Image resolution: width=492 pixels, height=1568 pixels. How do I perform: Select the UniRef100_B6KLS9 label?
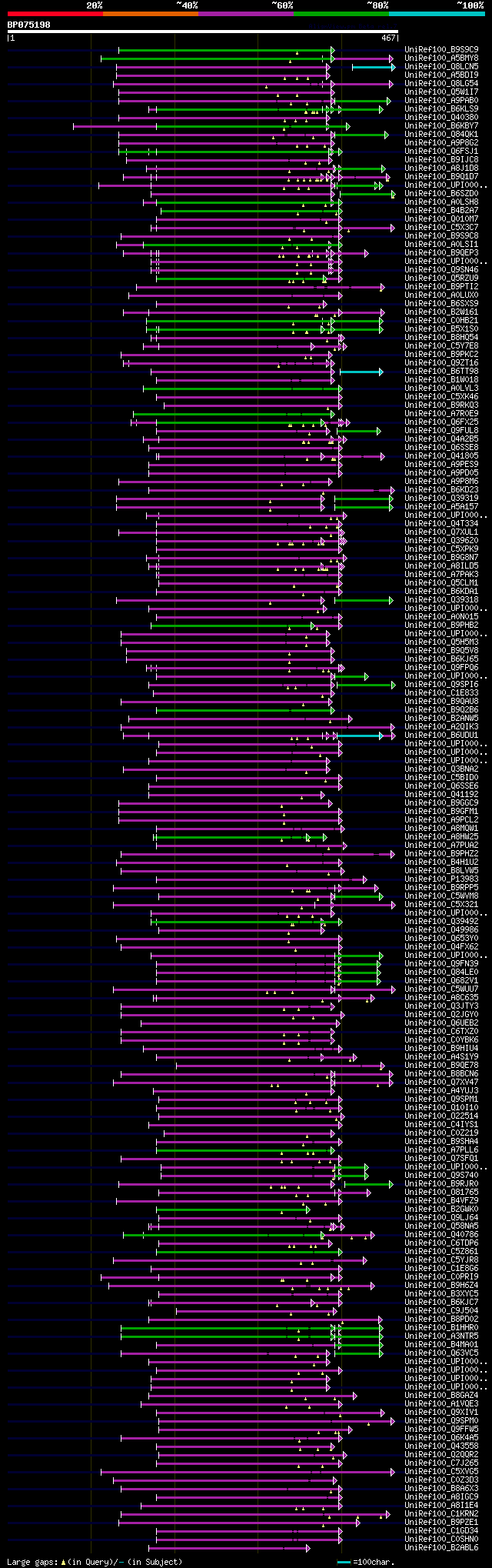(x=441, y=108)
